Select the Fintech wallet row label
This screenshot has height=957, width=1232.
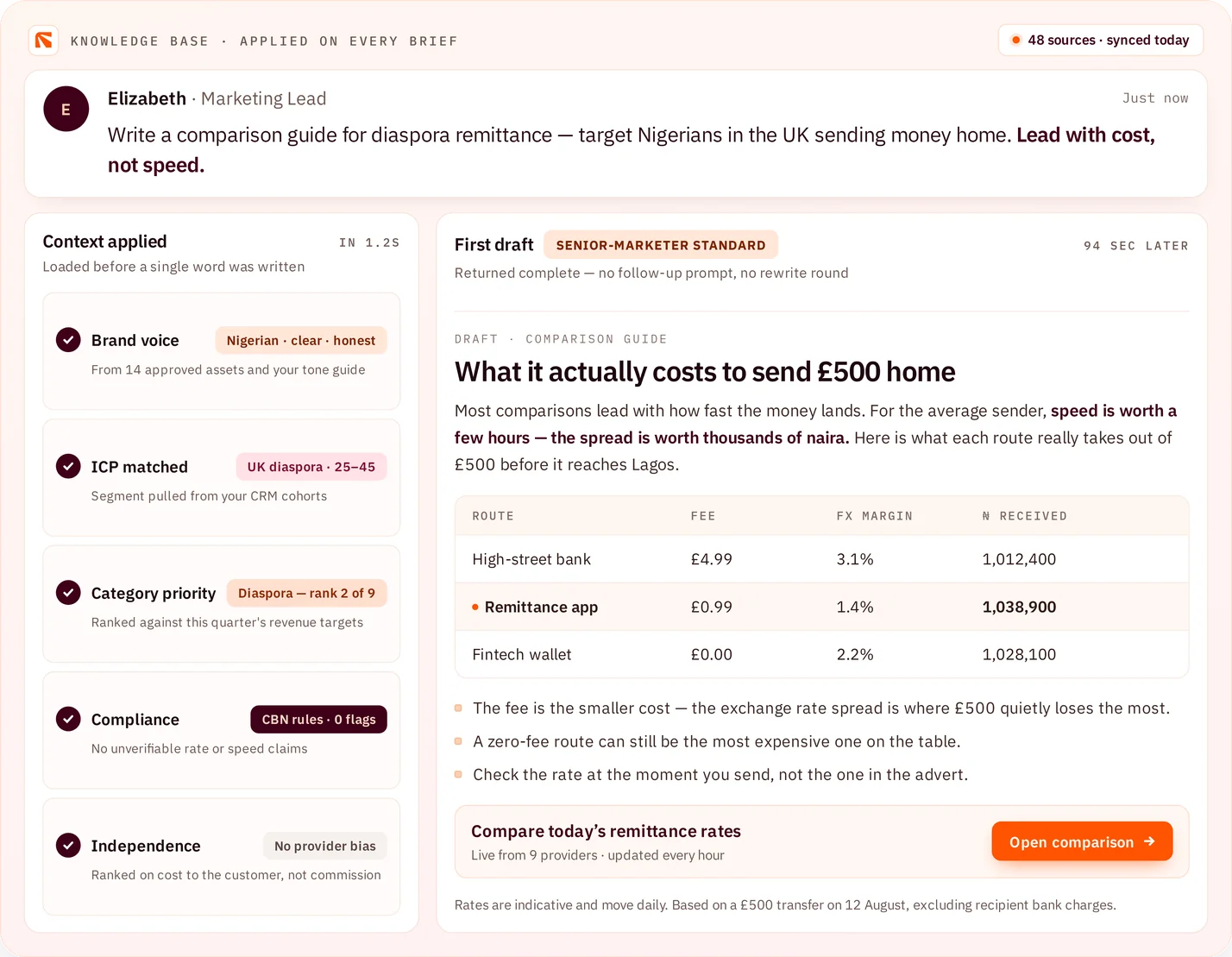tap(522, 655)
